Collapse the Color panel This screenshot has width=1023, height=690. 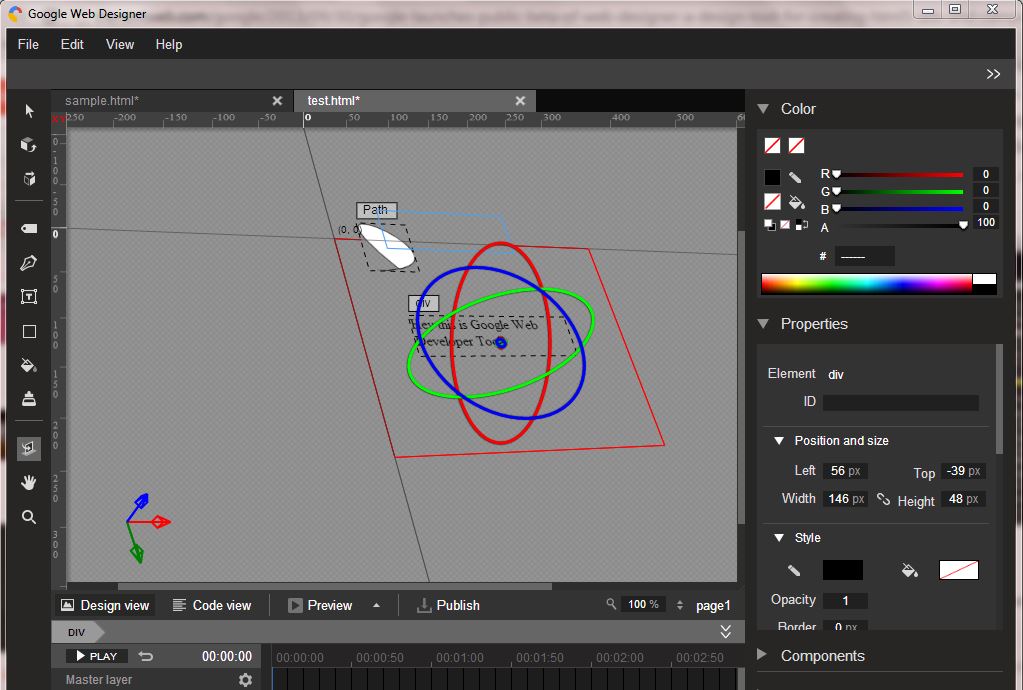click(763, 109)
